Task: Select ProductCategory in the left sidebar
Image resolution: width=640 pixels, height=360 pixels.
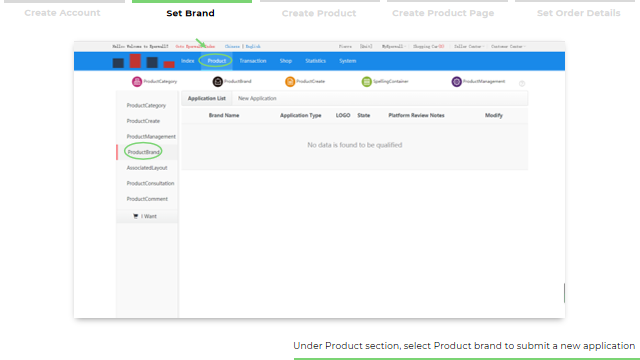Action: click(x=146, y=105)
